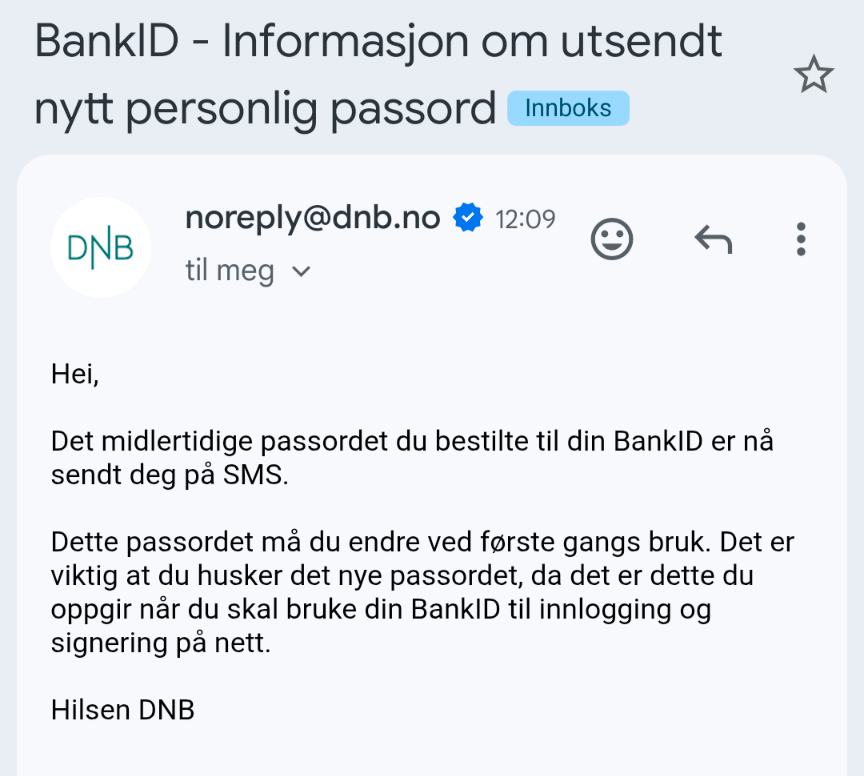864x776 pixels.
Task: Click the Innboks label chip
Action: (x=568, y=108)
